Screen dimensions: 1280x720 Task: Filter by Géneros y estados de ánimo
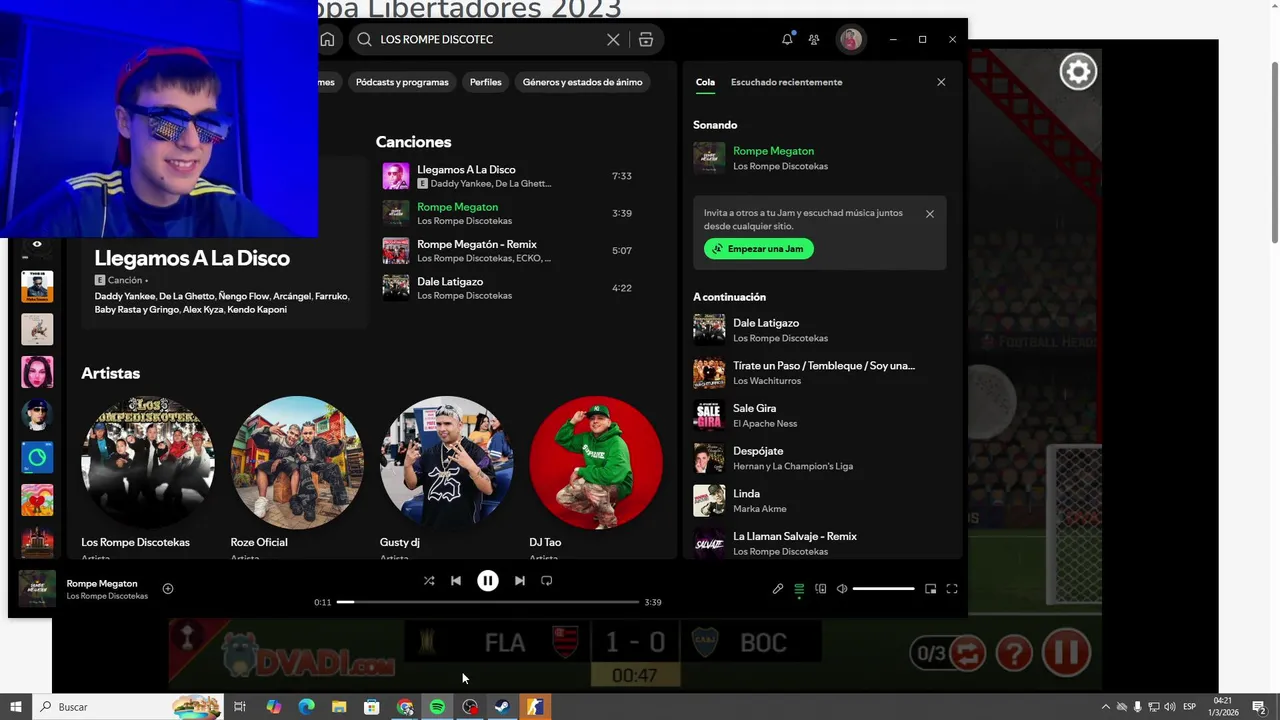[x=582, y=82]
